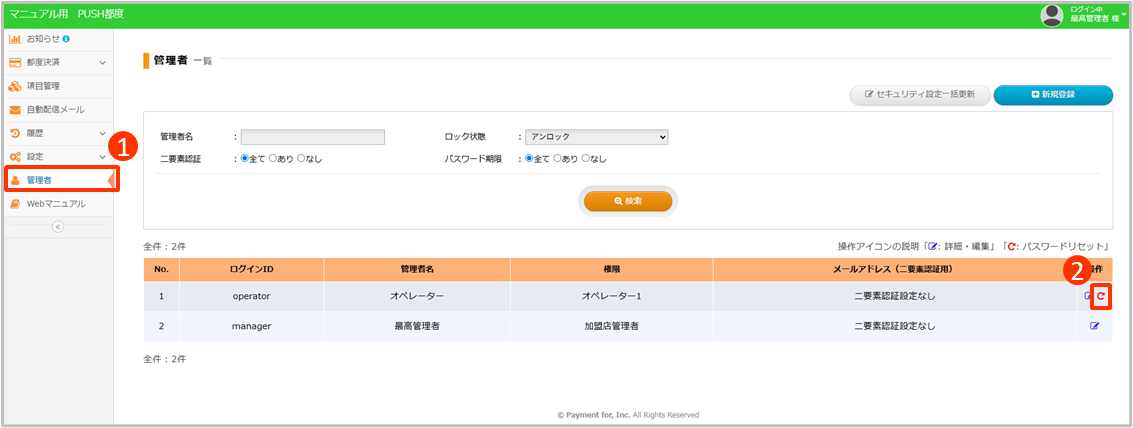Open the Webマニュアル menu item
Screen dimensions: 1133x428
56,204
